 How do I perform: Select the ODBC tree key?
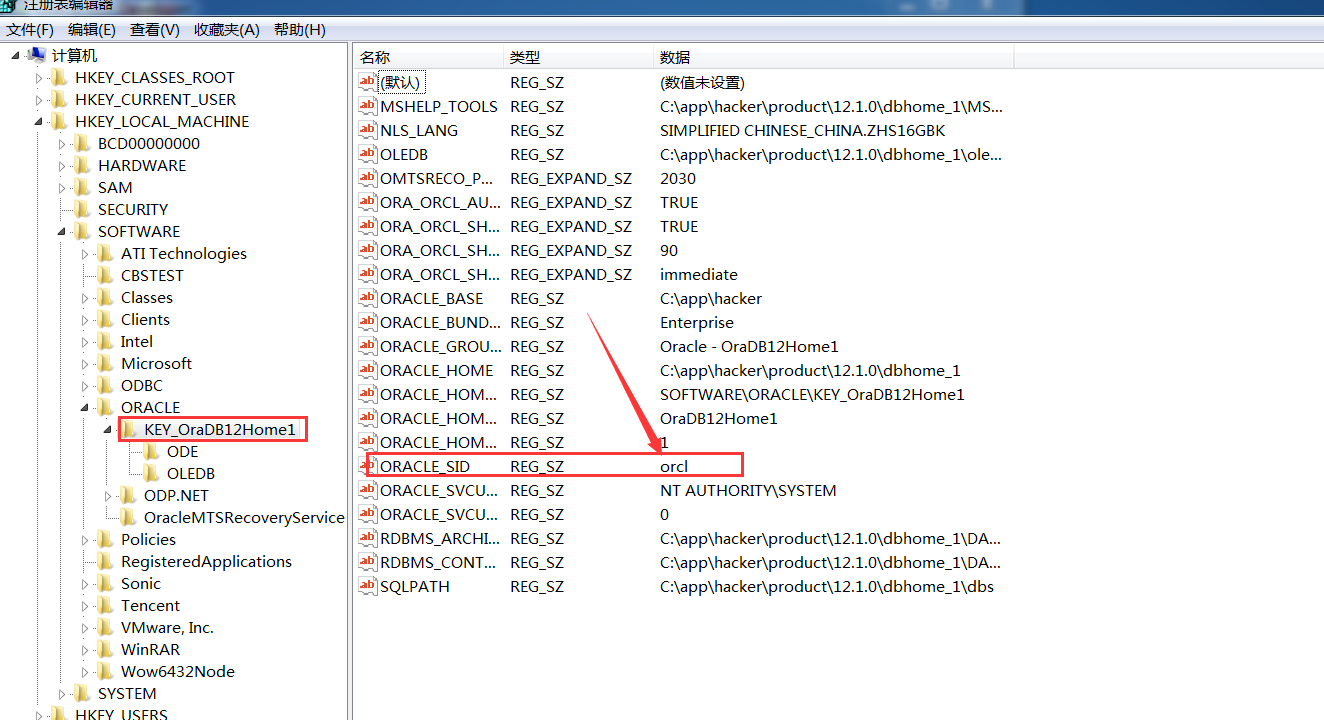pos(141,385)
